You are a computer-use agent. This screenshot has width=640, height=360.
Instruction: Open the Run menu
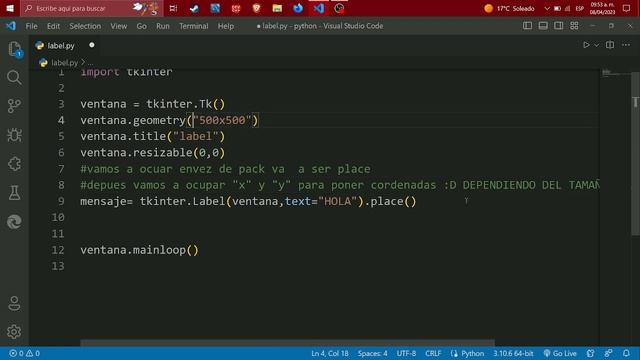pos(162,26)
